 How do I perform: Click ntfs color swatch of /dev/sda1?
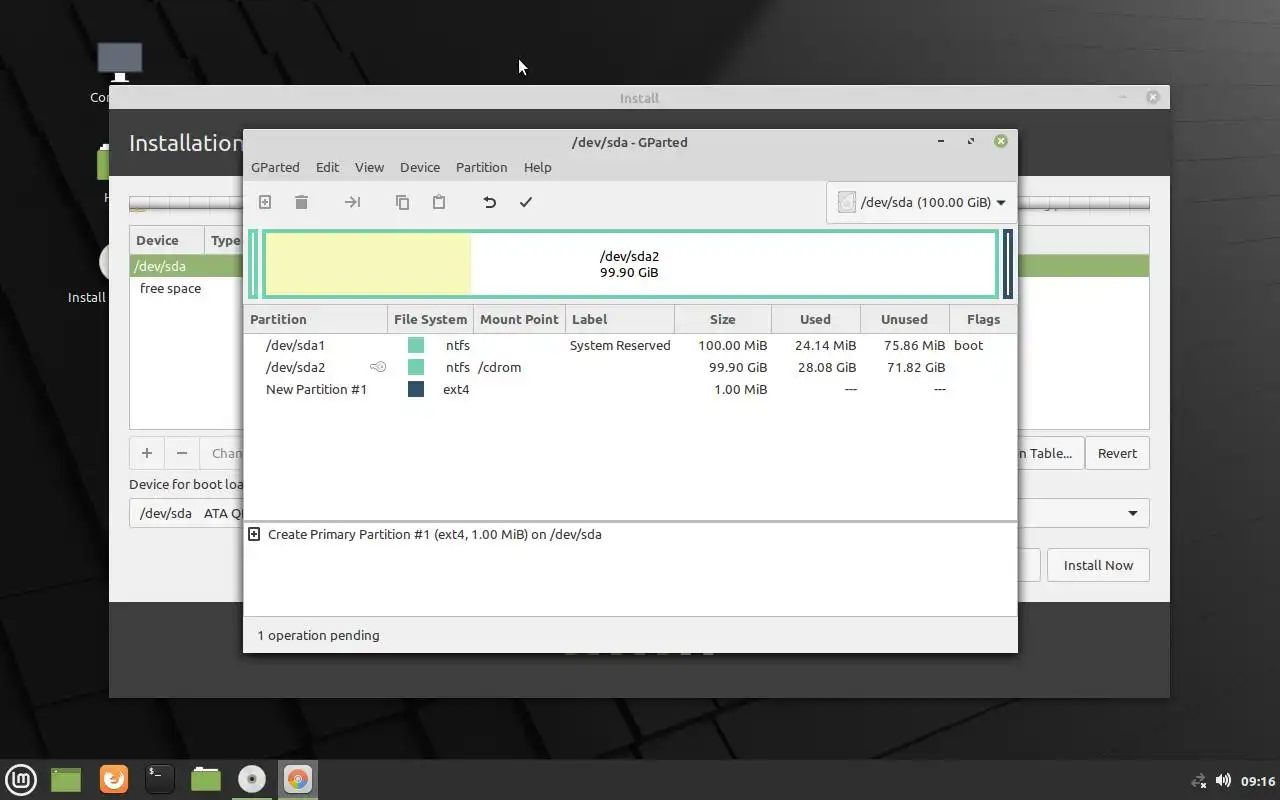pos(416,345)
